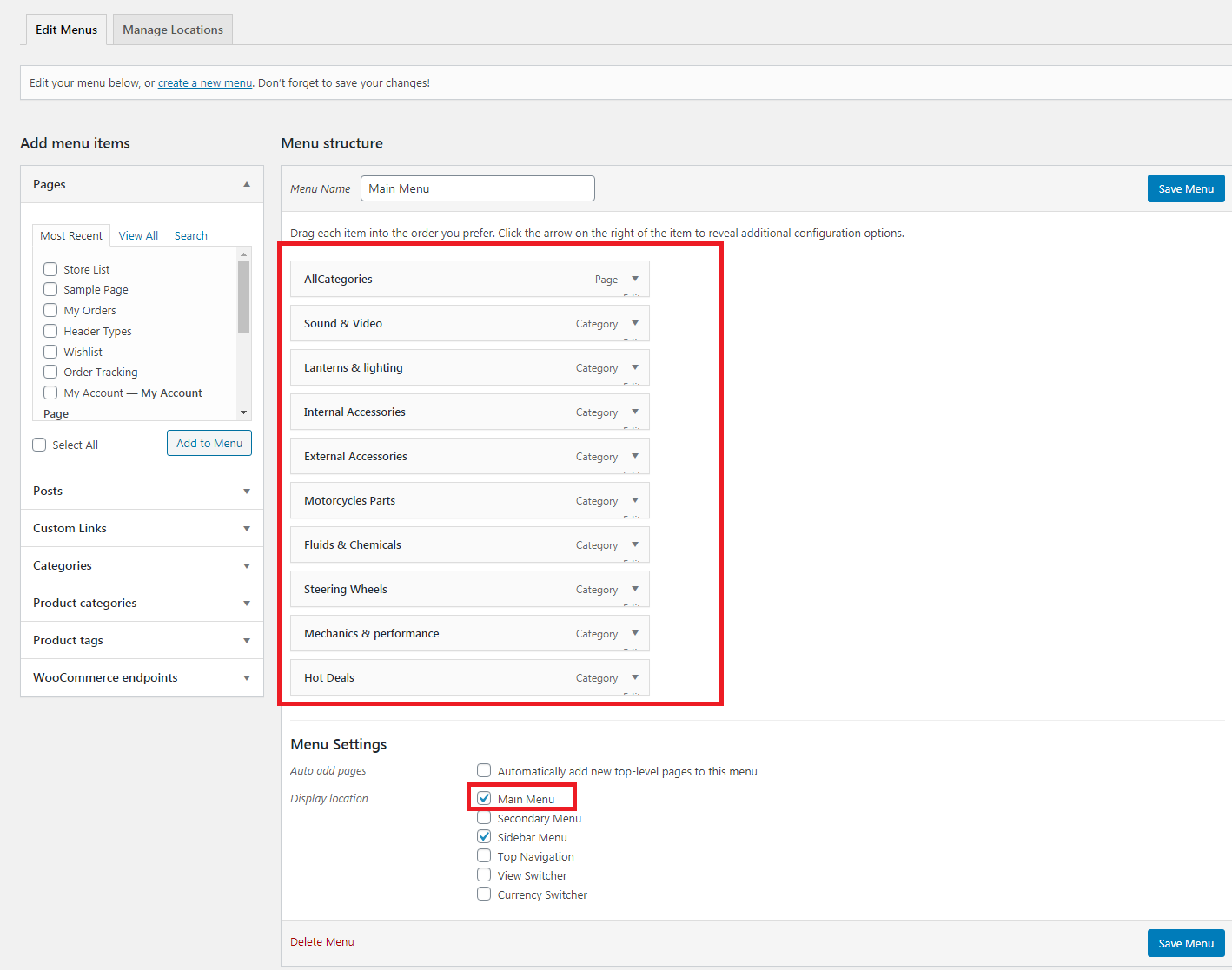Expand External Accessories item arrow

tap(635, 456)
